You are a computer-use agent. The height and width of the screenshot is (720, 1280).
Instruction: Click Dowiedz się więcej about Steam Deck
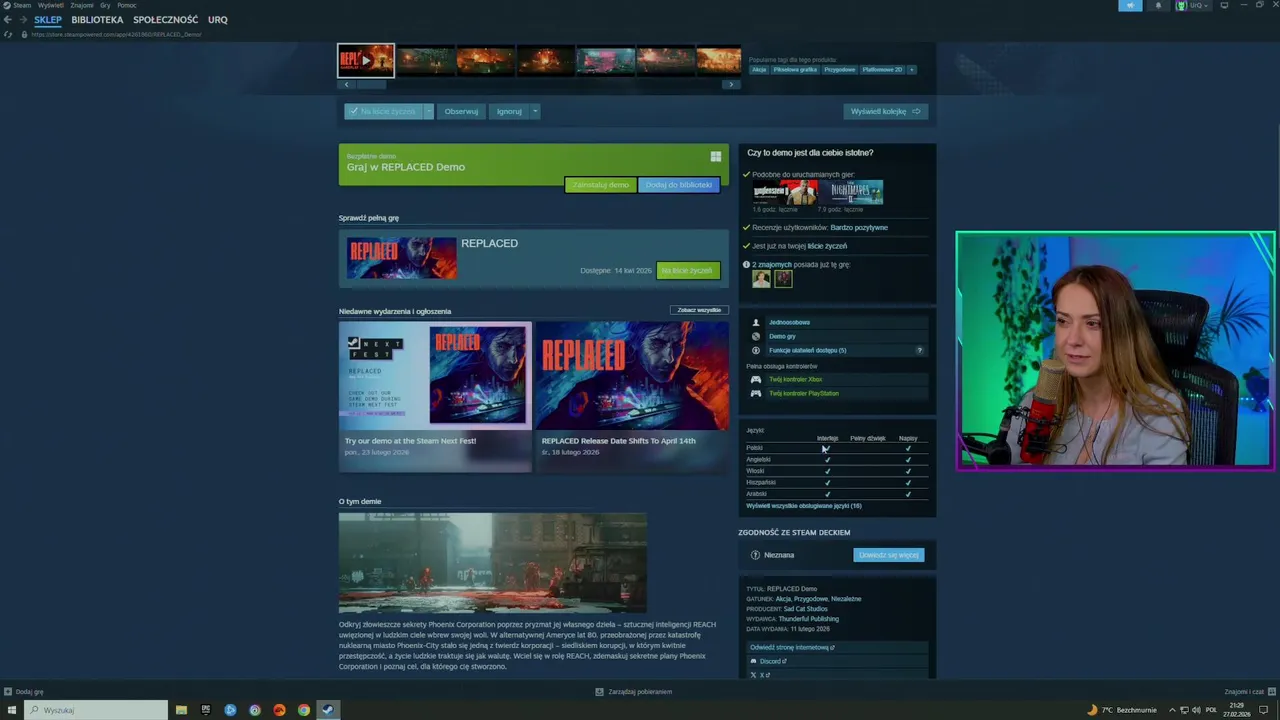pos(889,555)
